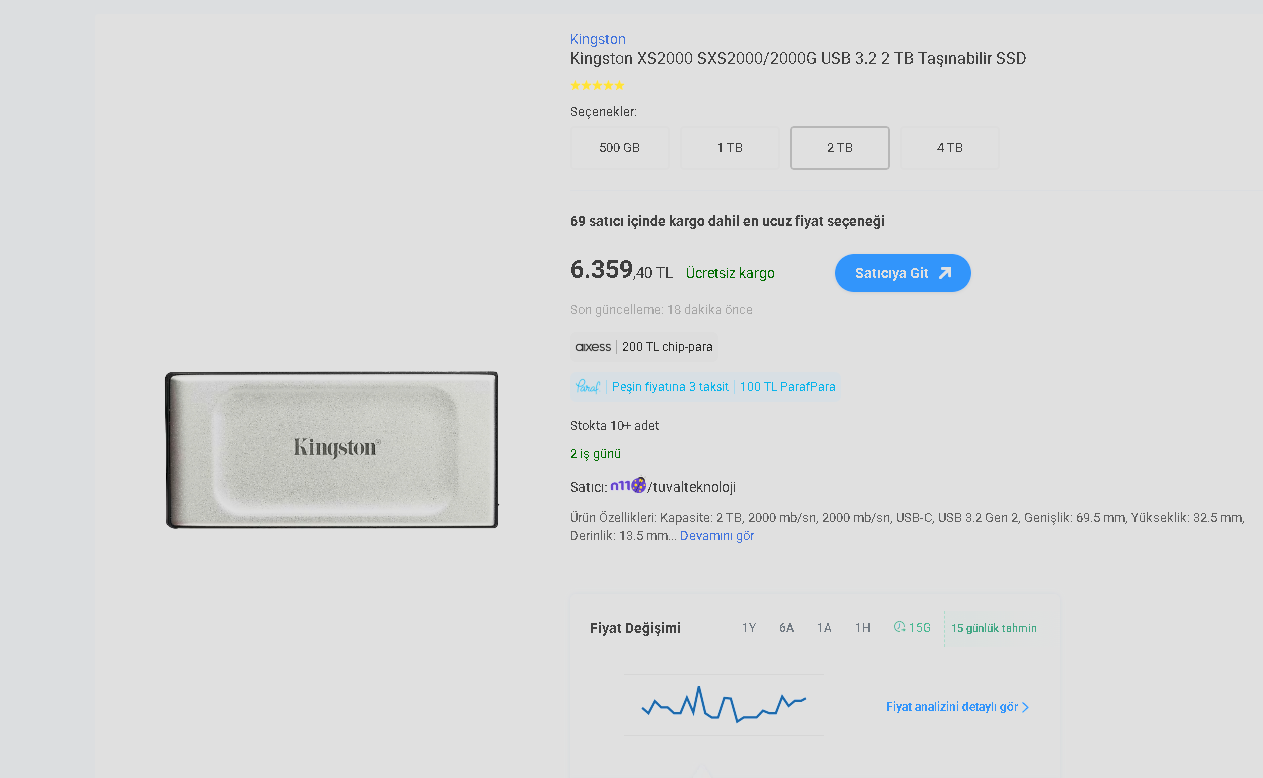Switch price chart to 1H range
Screen dimensions: 1263x778
pyautogui.click(x=863, y=628)
